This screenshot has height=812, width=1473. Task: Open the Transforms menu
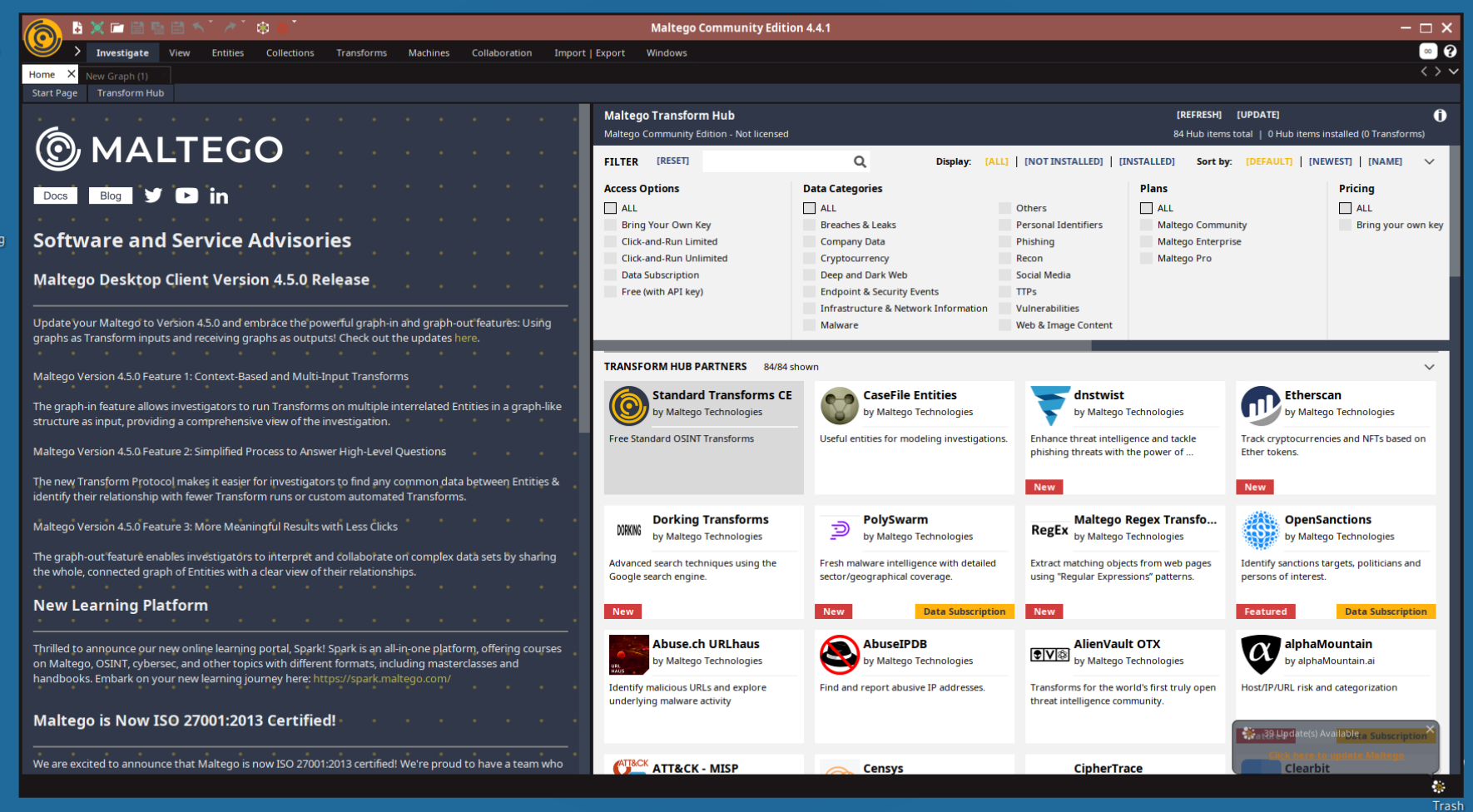pos(361,52)
